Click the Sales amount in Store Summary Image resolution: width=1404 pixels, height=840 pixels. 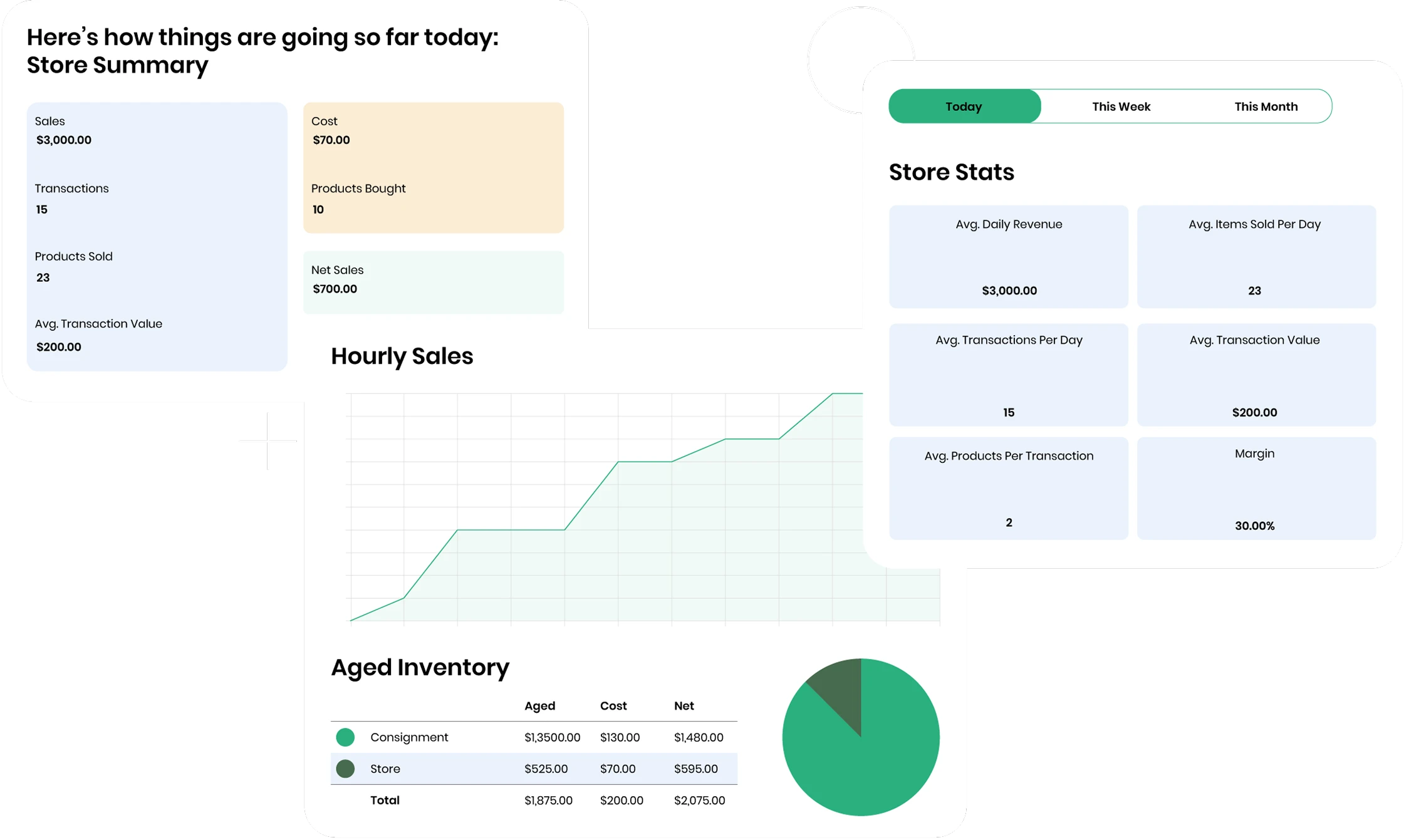[64, 140]
